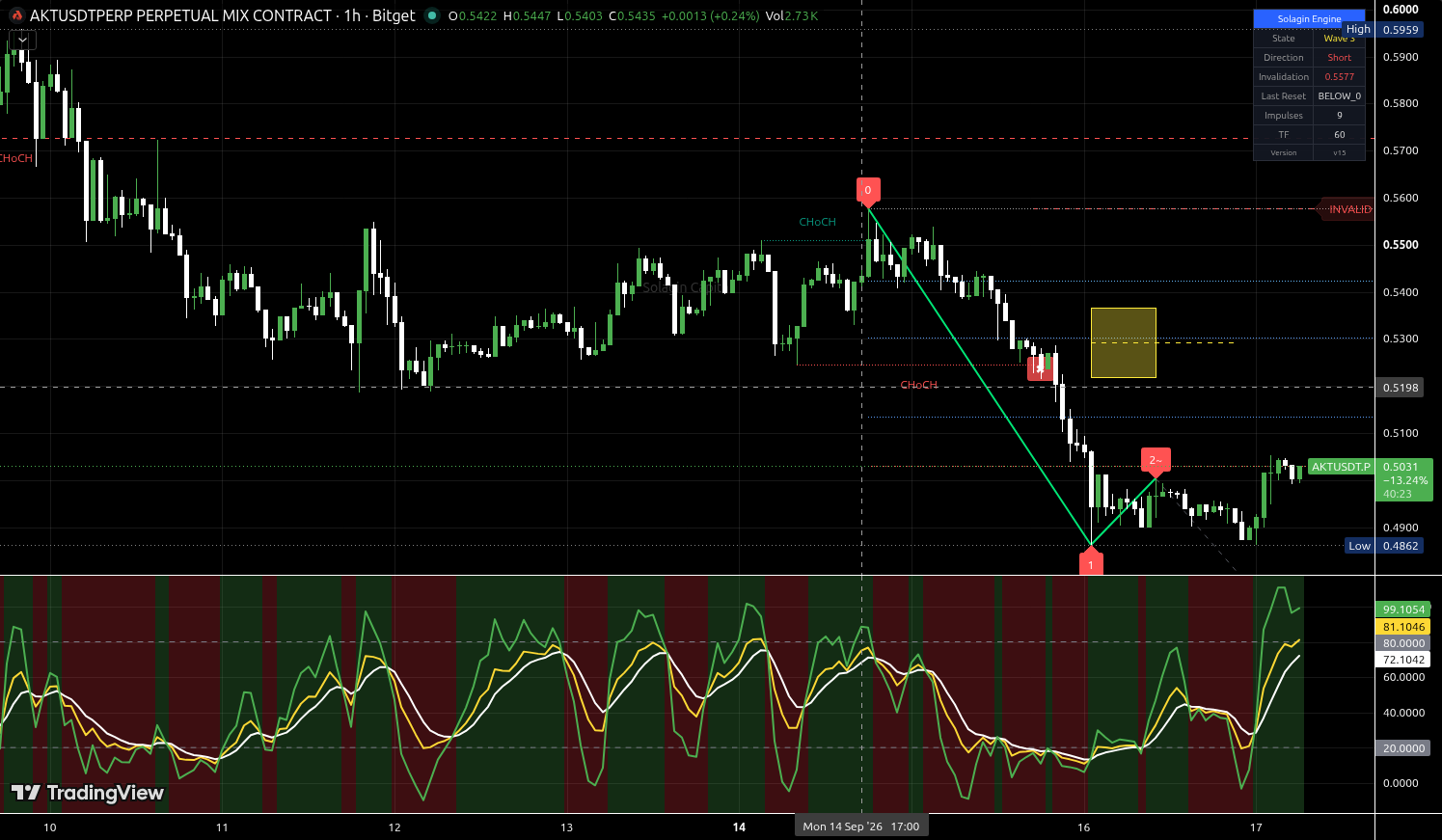Screen dimensions: 1442x840
Task: Click the Last Reset cell
Action: [x=1284, y=96]
